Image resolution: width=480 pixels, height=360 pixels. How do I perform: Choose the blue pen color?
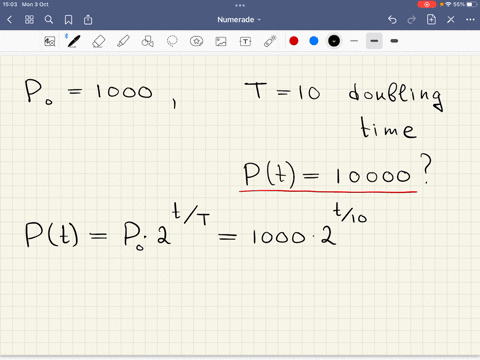point(314,41)
